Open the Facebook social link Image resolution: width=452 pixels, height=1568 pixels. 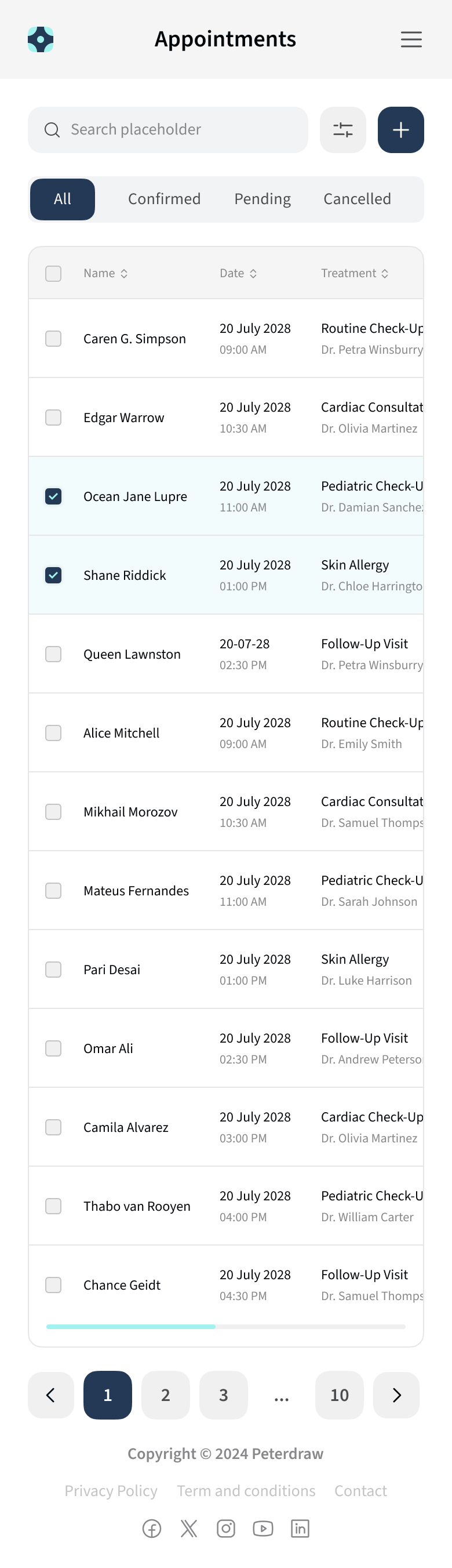coord(151,1528)
